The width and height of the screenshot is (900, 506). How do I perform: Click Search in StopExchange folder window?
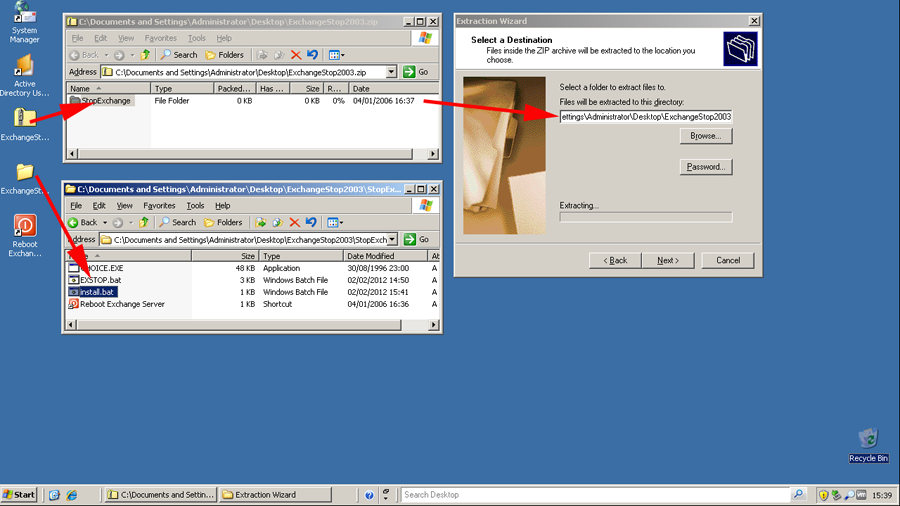click(x=178, y=223)
